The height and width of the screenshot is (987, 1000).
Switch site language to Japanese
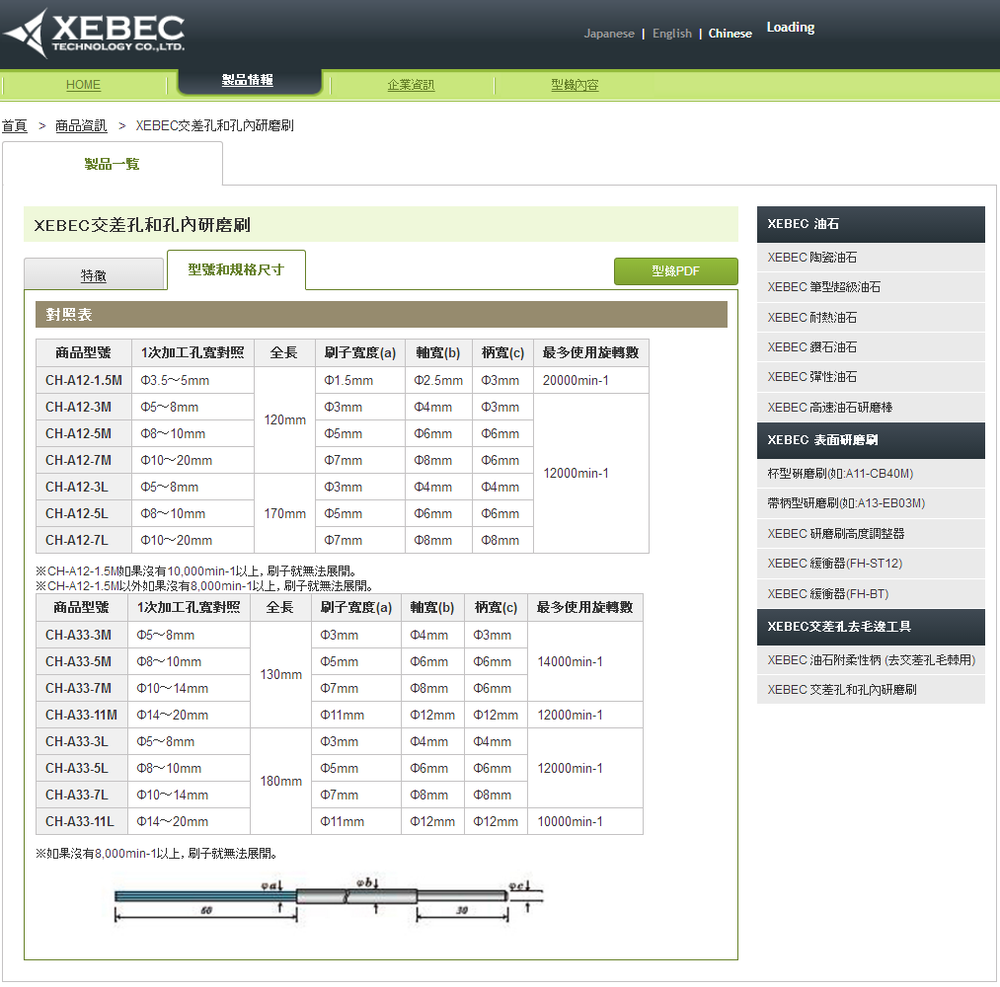[x=609, y=33]
